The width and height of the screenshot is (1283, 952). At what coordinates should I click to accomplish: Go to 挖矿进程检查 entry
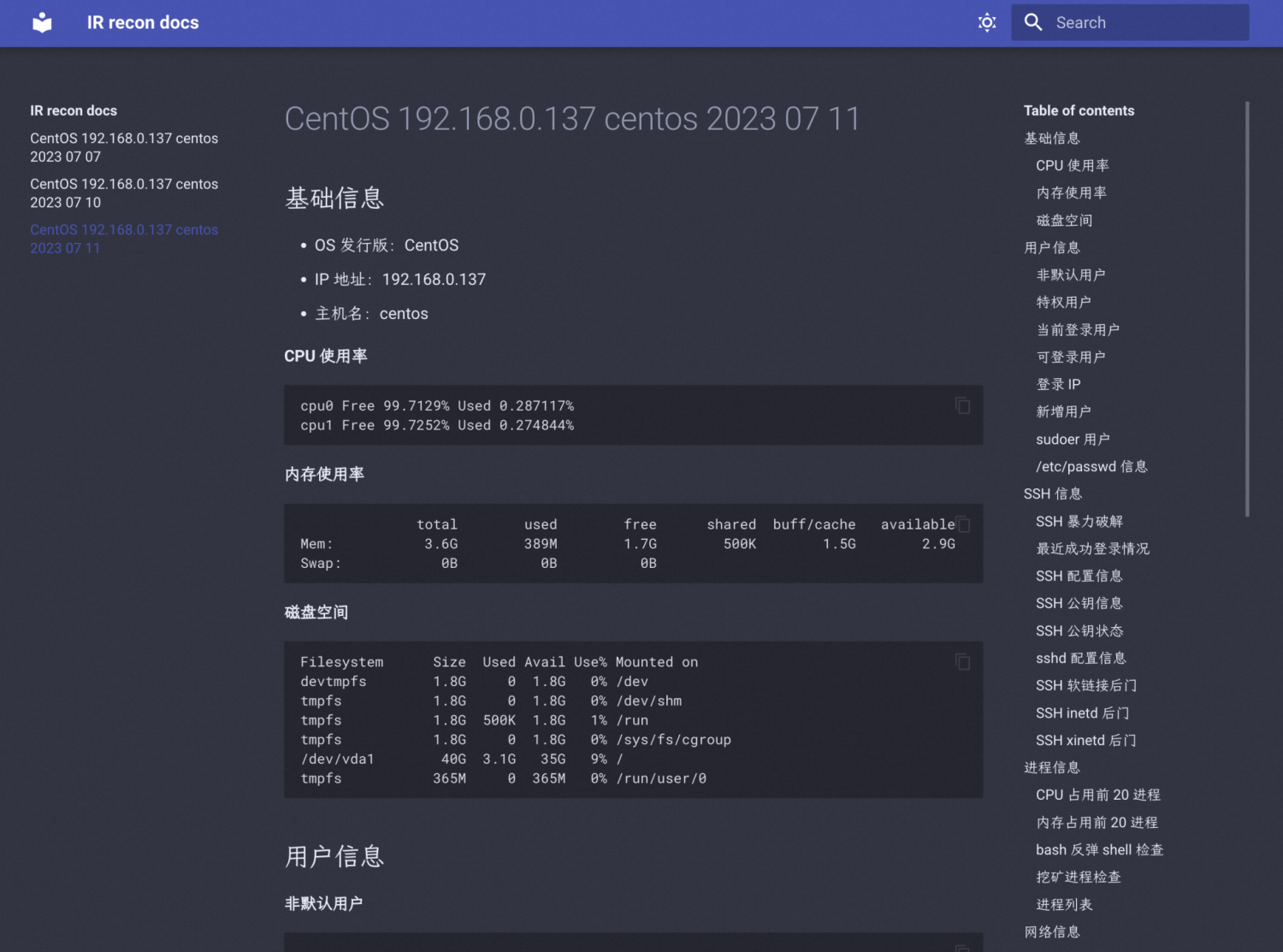[x=1079, y=877]
